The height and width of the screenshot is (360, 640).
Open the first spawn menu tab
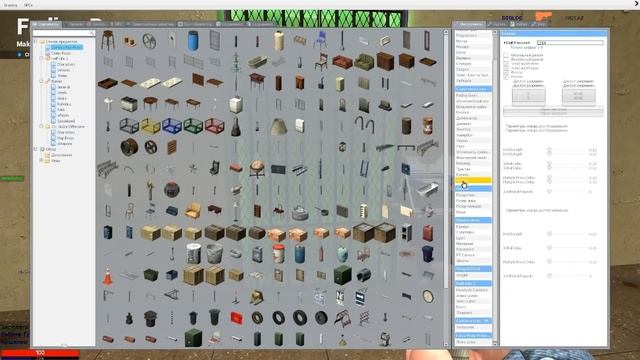pyautogui.click(x=48, y=24)
